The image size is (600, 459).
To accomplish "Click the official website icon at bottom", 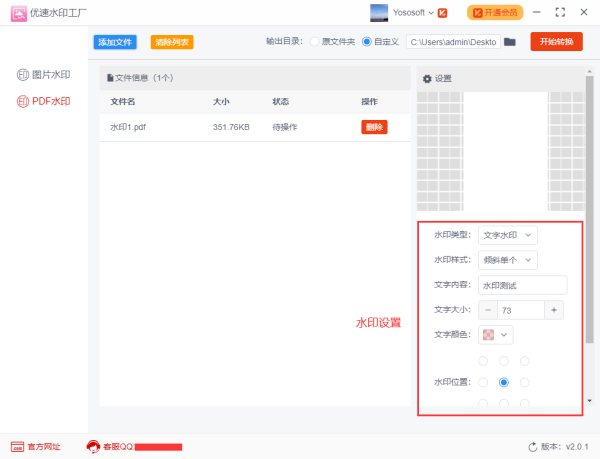I will point(18,446).
